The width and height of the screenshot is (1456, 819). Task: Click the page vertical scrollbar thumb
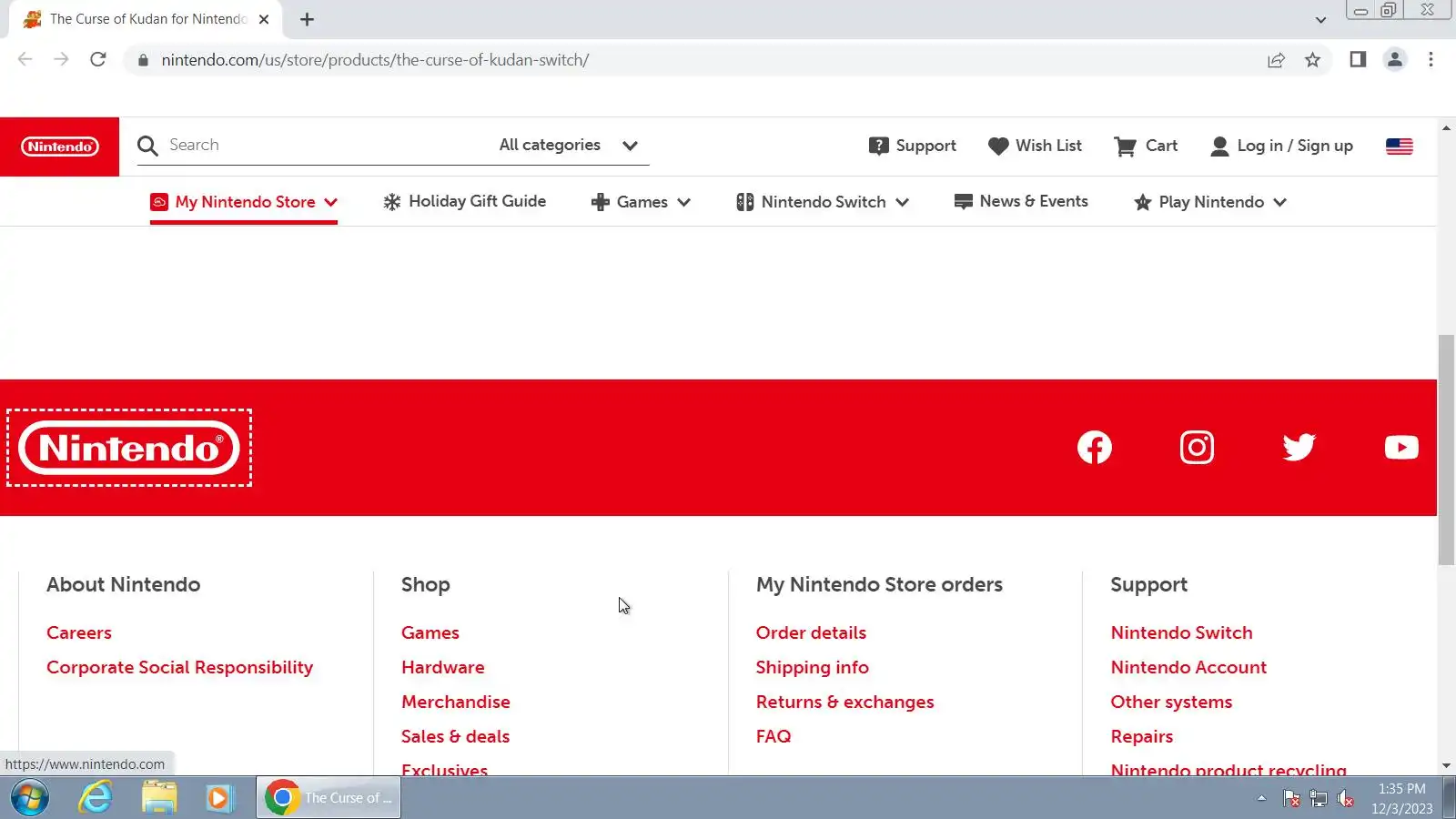(x=1446, y=450)
